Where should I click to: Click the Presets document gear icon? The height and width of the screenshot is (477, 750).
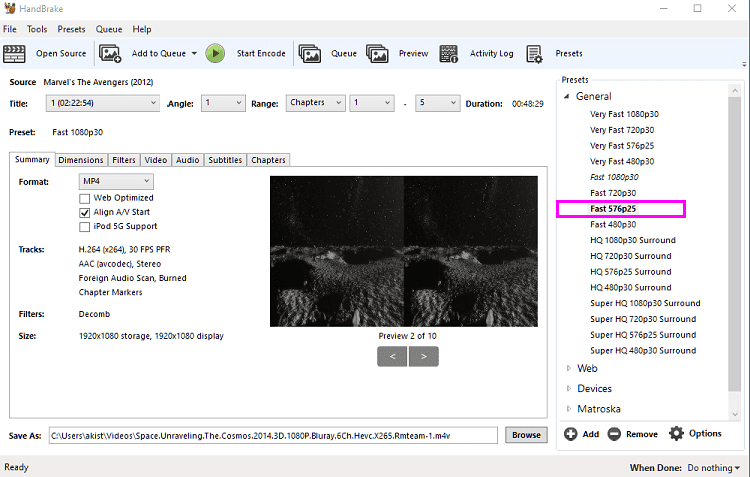(534, 54)
